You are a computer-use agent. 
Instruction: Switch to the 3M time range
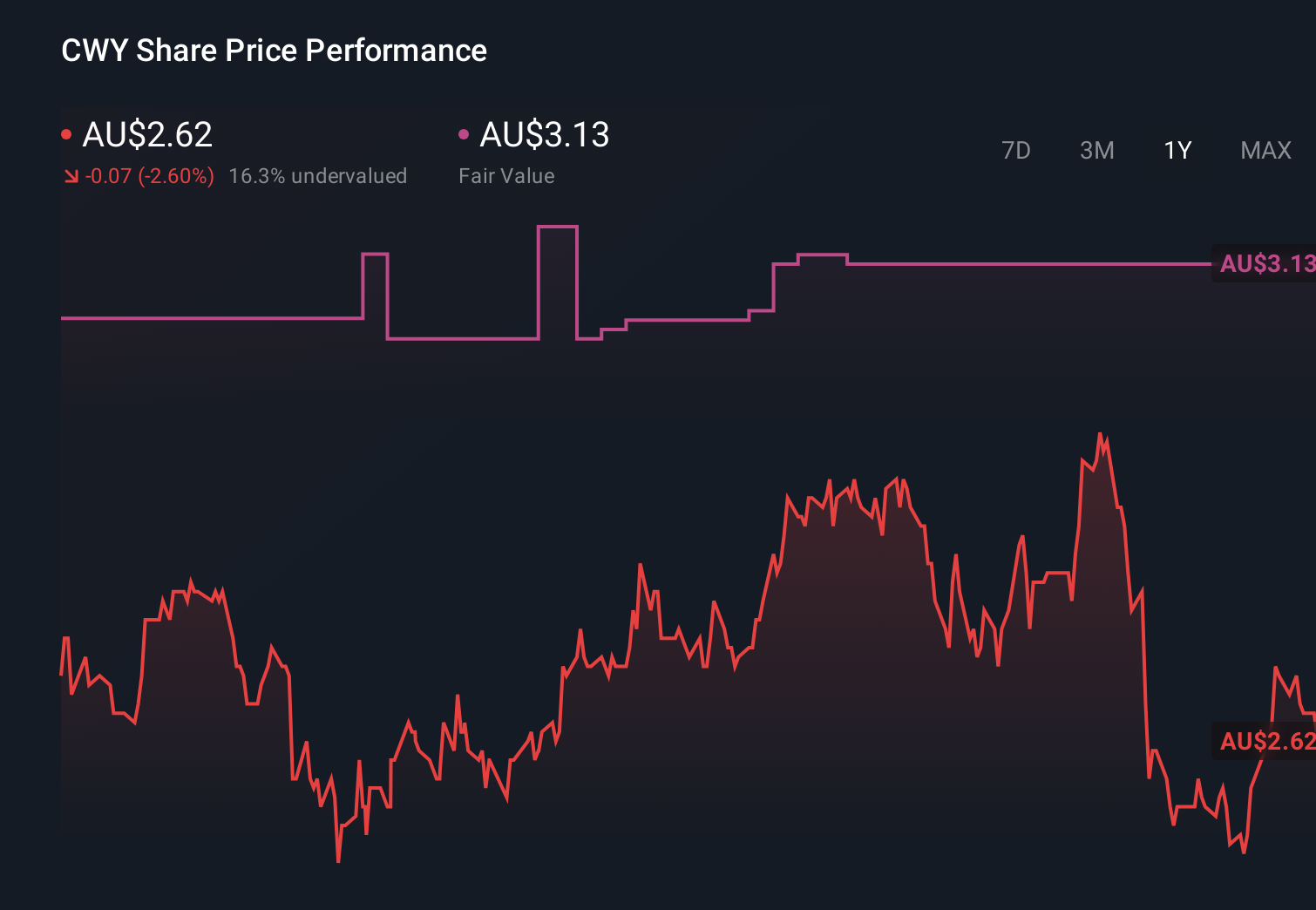coord(1096,150)
